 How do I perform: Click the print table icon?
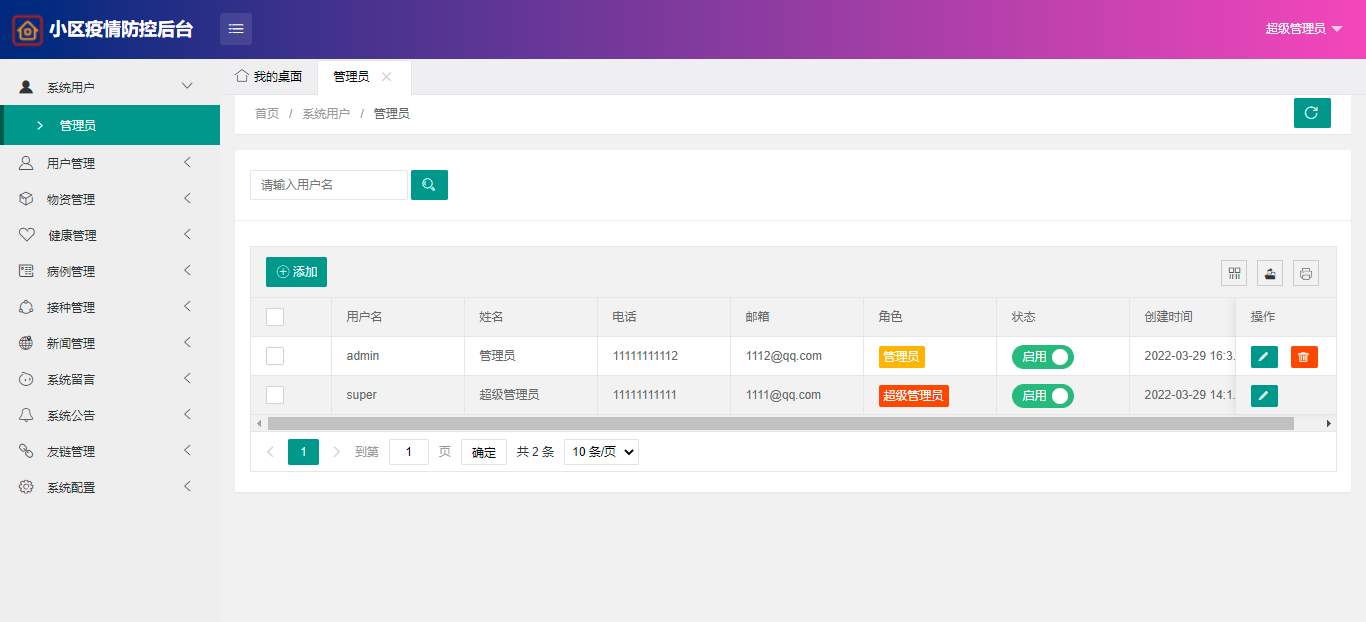[x=1306, y=273]
